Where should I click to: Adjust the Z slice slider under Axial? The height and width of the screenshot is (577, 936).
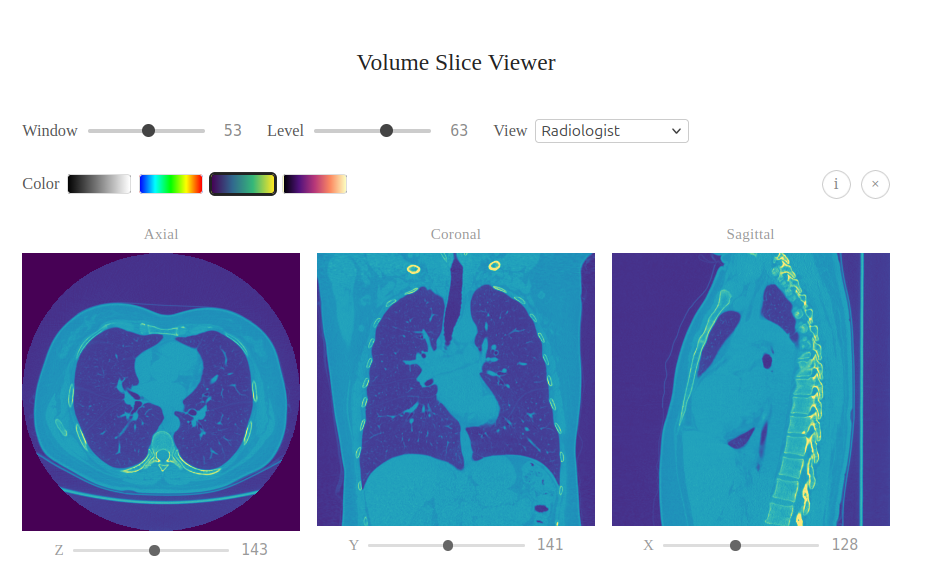tap(153, 550)
